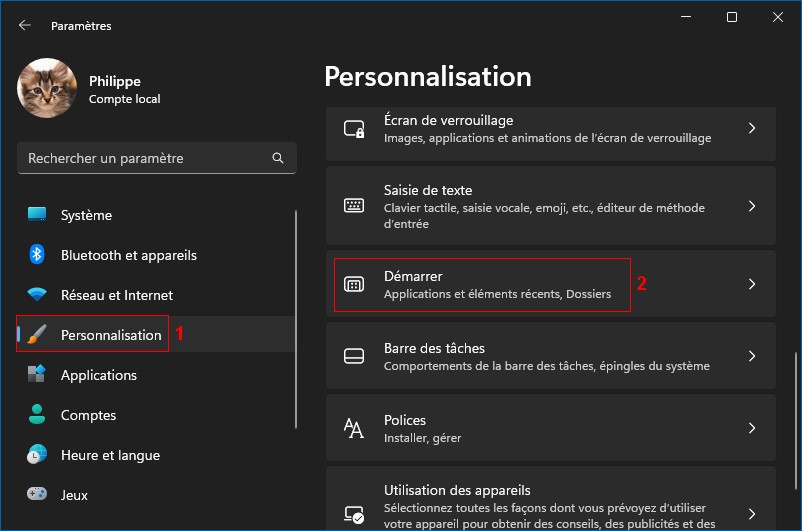Click the Heure et langue clock icon
This screenshot has height=531, width=802.
coord(37,455)
